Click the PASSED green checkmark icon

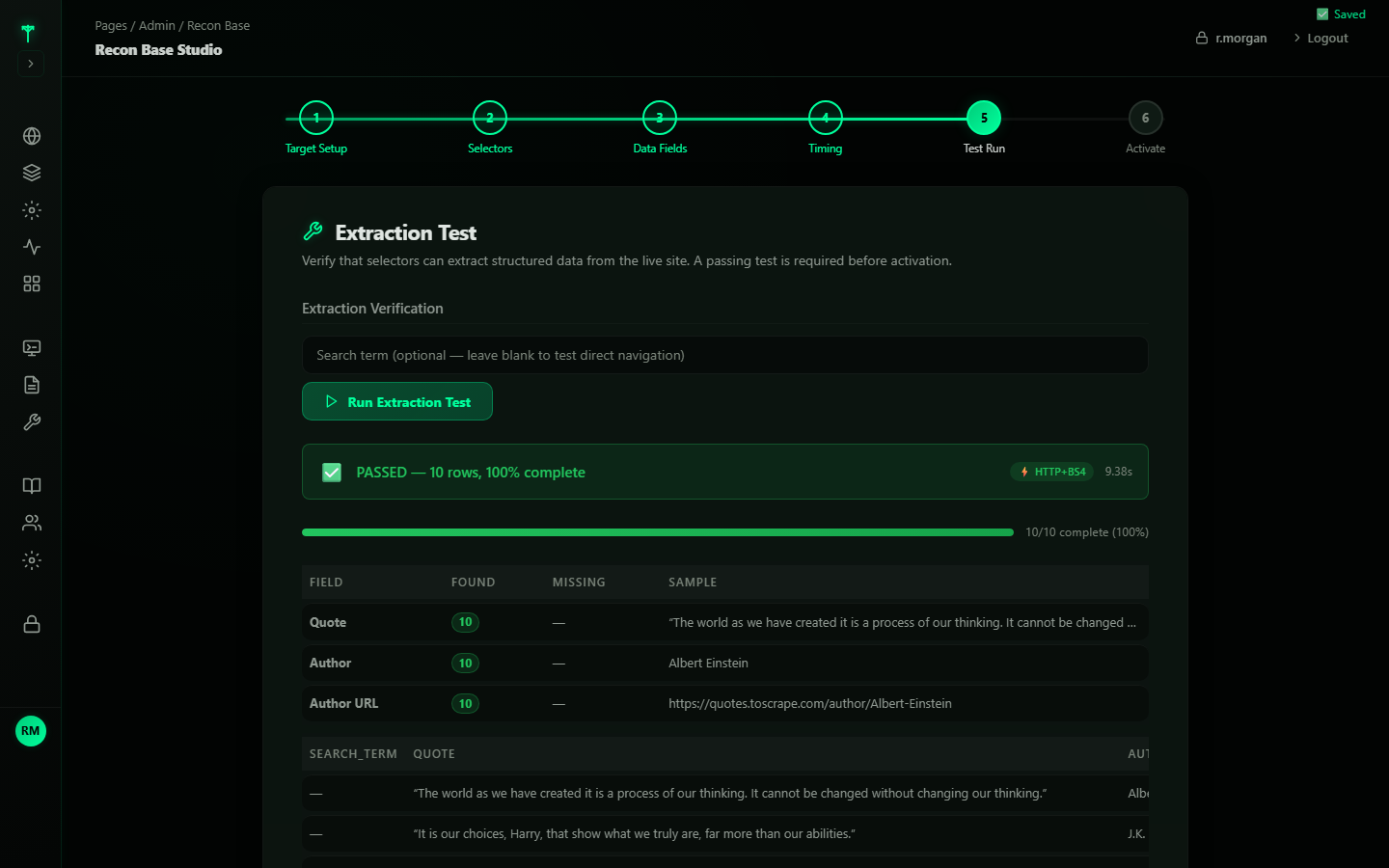pos(332,473)
